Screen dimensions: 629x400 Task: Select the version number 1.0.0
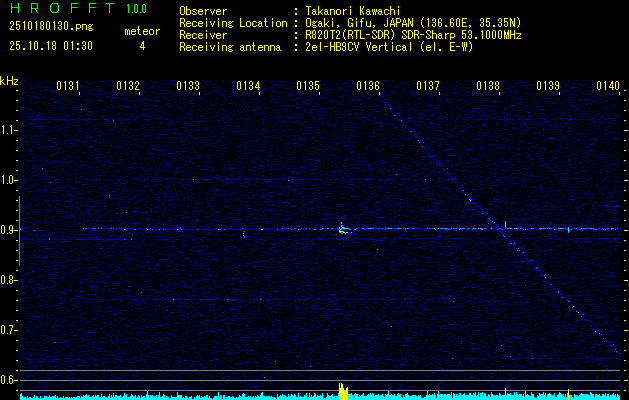click(x=136, y=9)
